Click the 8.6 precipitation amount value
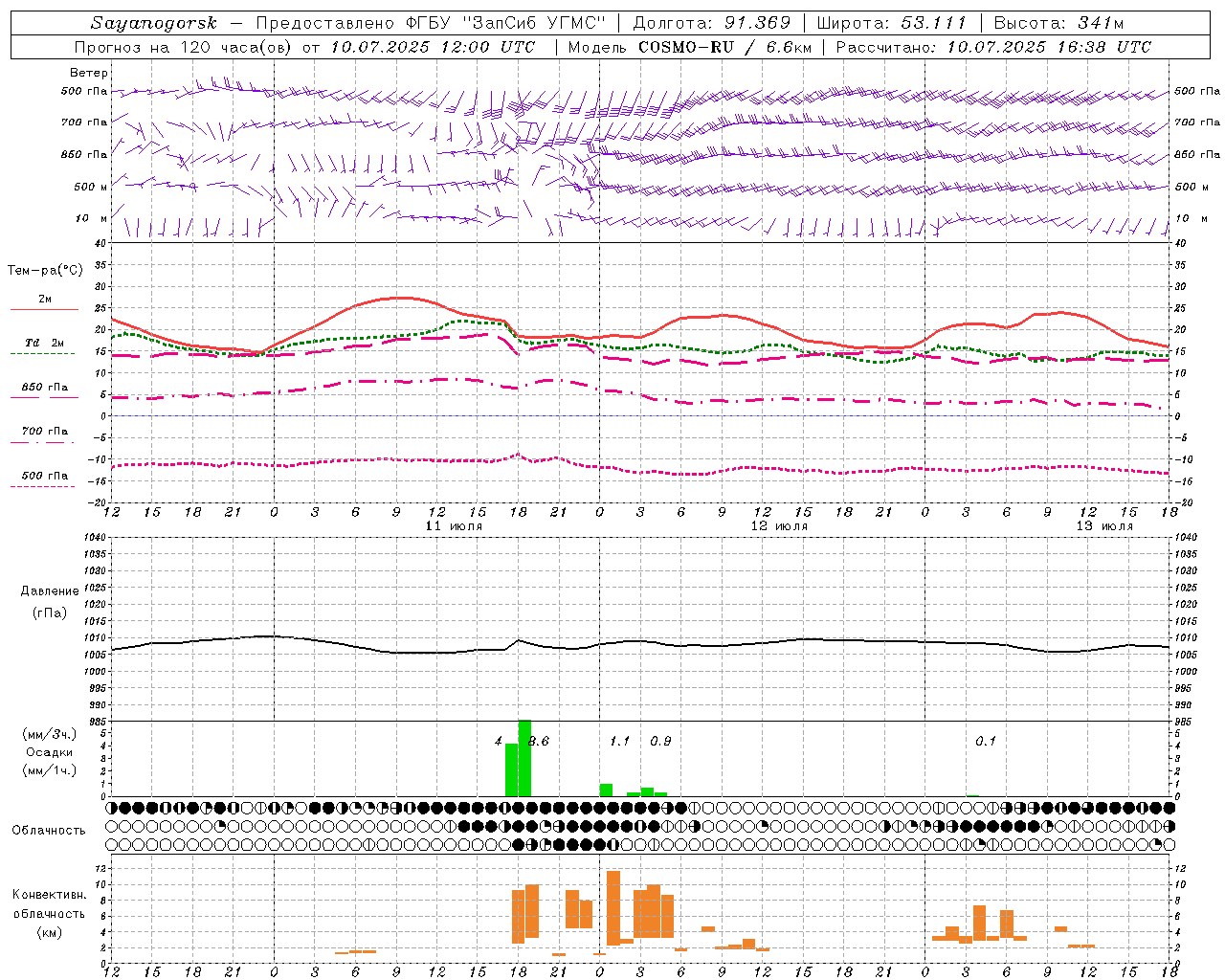The width and height of the screenshot is (1225, 980). pyautogui.click(x=539, y=742)
